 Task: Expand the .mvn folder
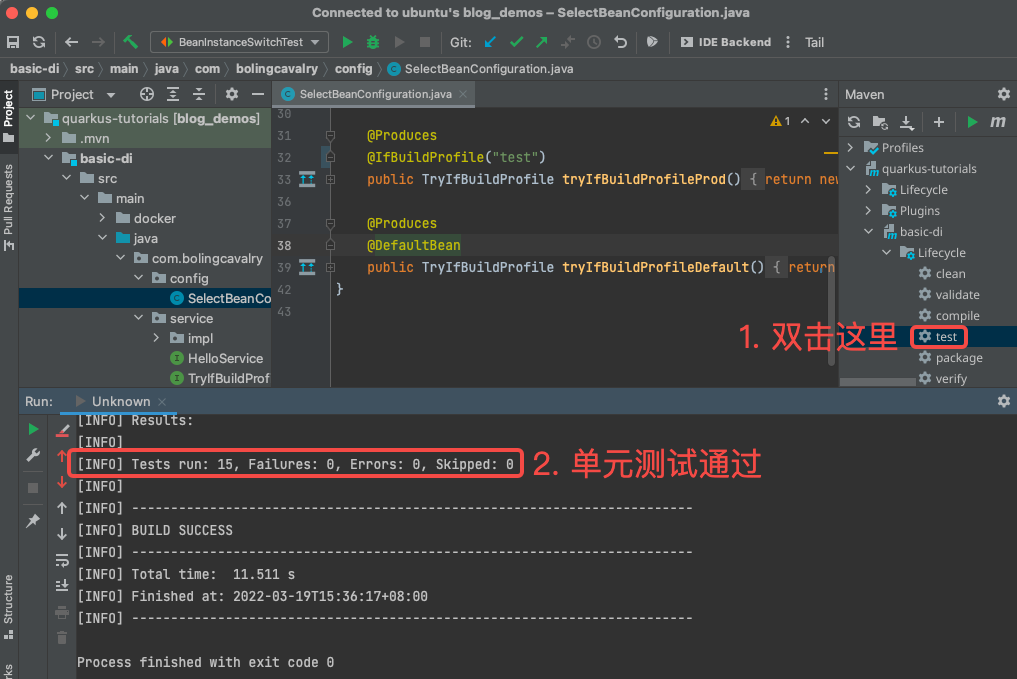click(49, 138)
